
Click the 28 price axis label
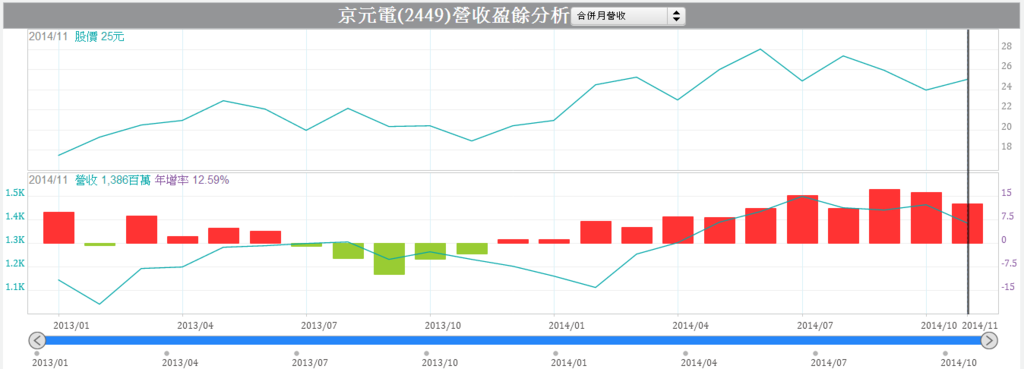point(1006,46)
